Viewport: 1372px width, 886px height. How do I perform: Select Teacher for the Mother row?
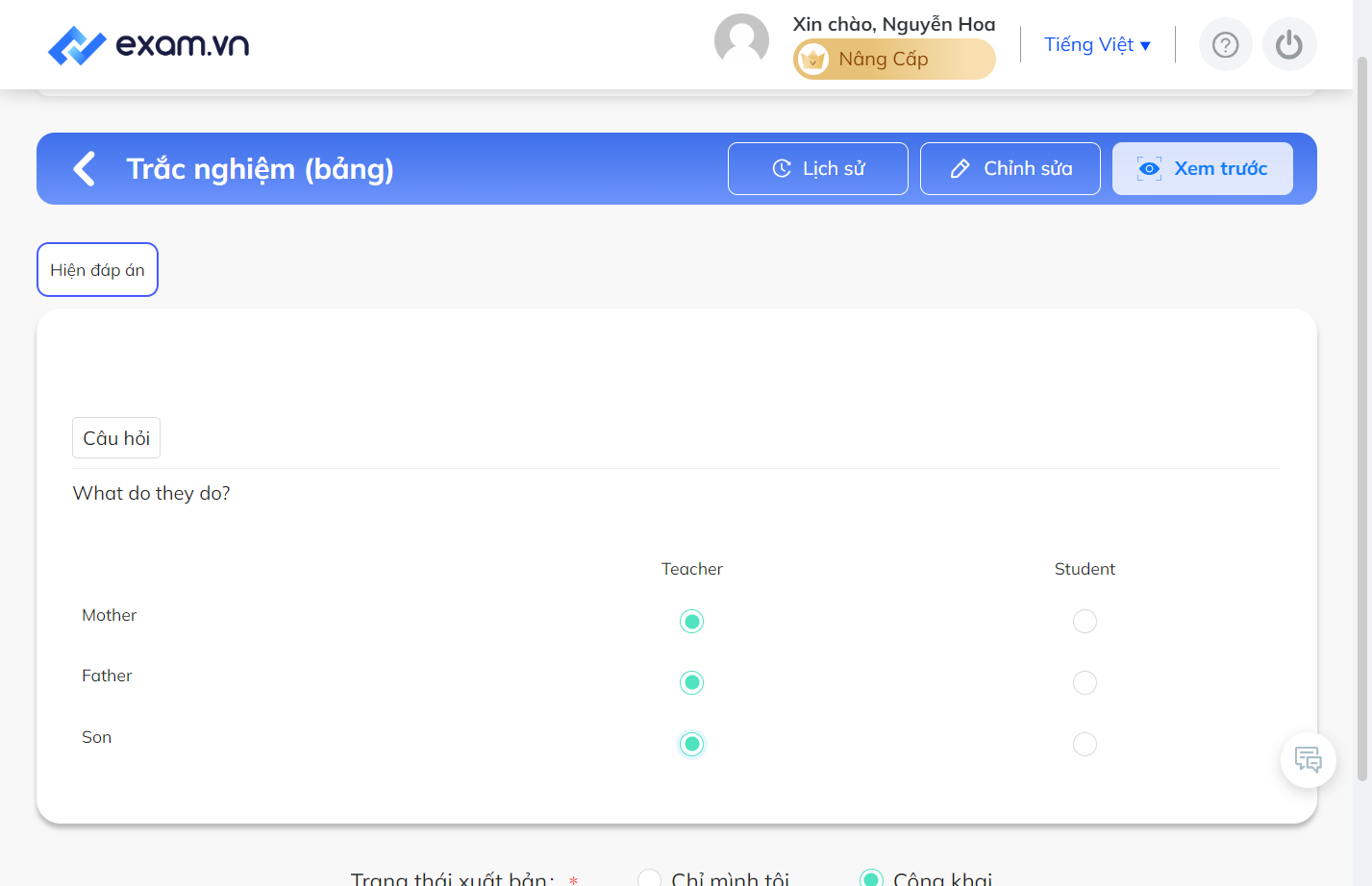click(691, 621)
